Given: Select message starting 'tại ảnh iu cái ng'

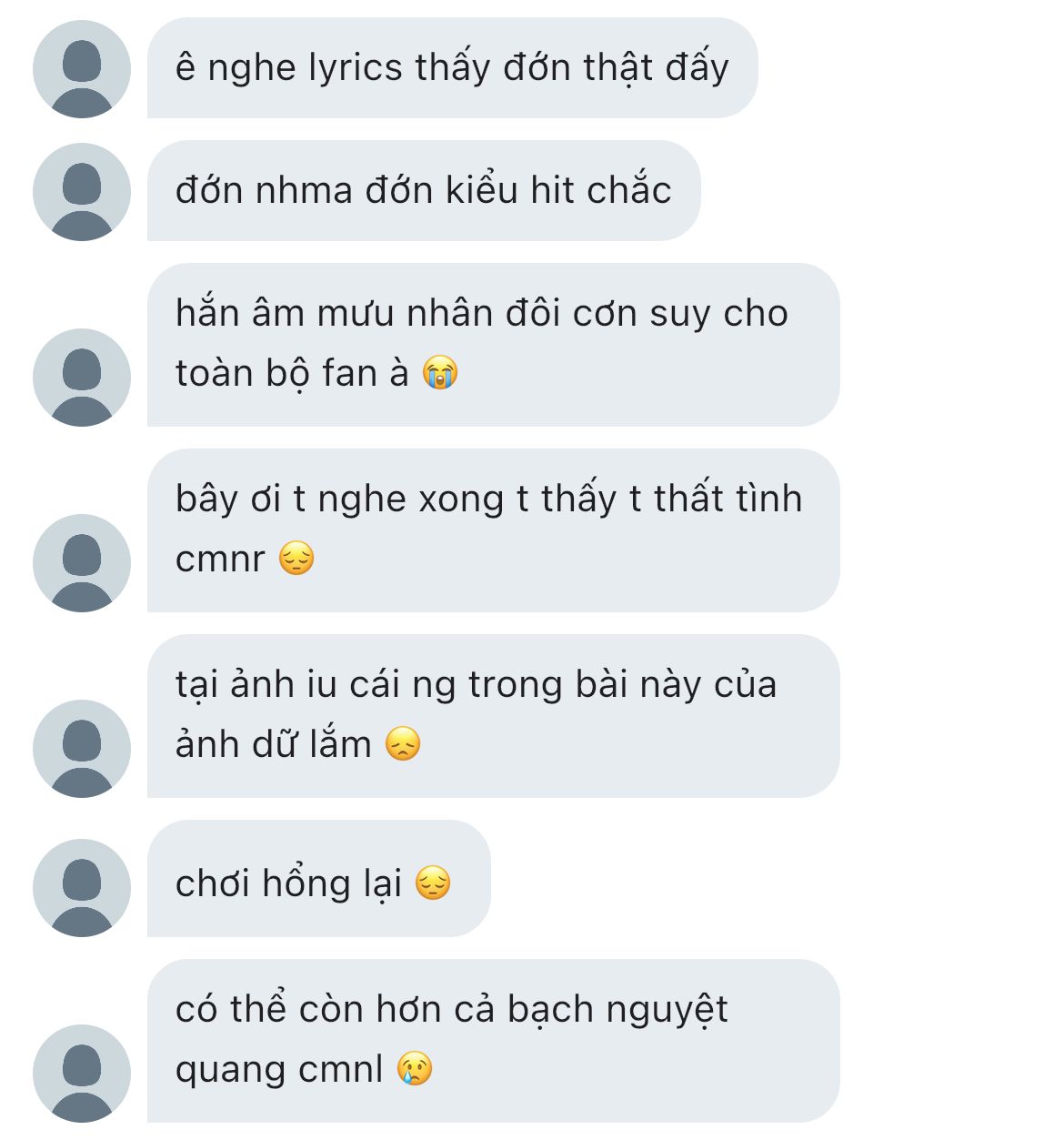Looking at the screenshot, I should 492,715.
